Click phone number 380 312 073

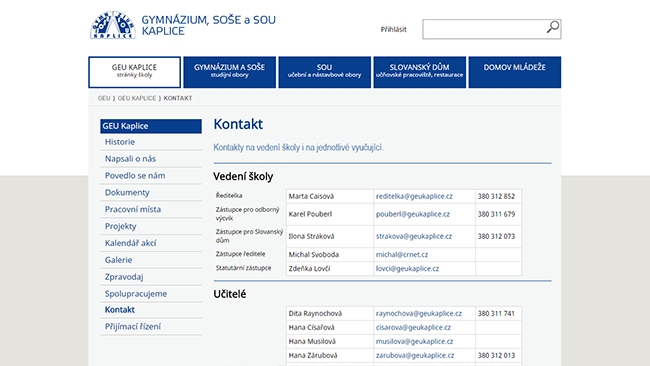[x=496, y=236]
